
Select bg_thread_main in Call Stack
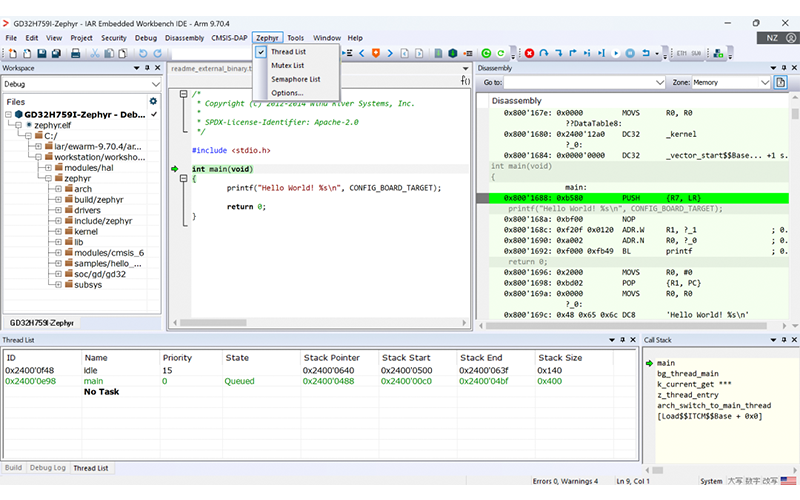[x=688, y=373]
